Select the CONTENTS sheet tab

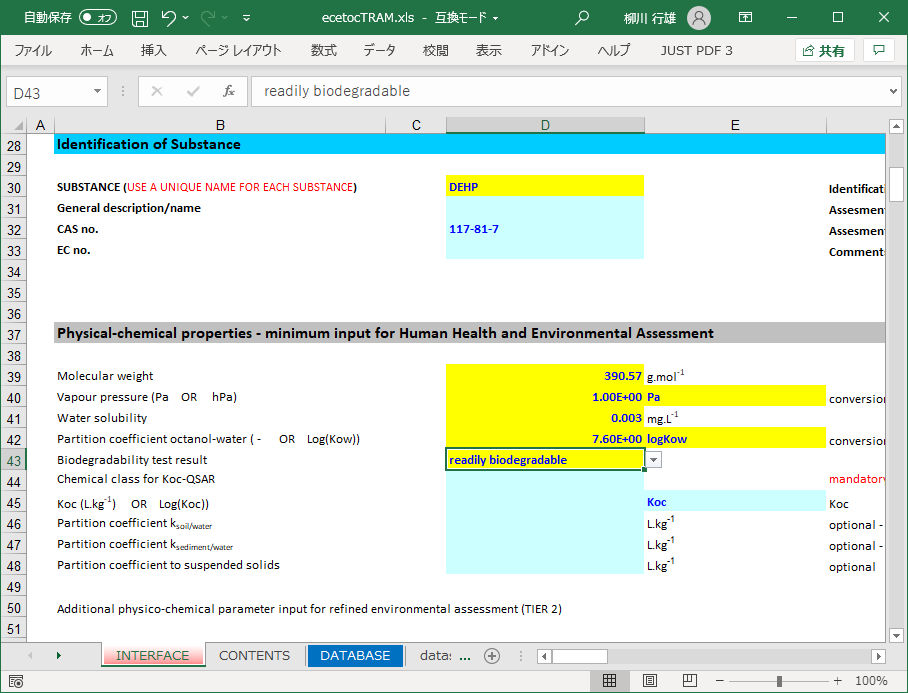click(254, 656)
